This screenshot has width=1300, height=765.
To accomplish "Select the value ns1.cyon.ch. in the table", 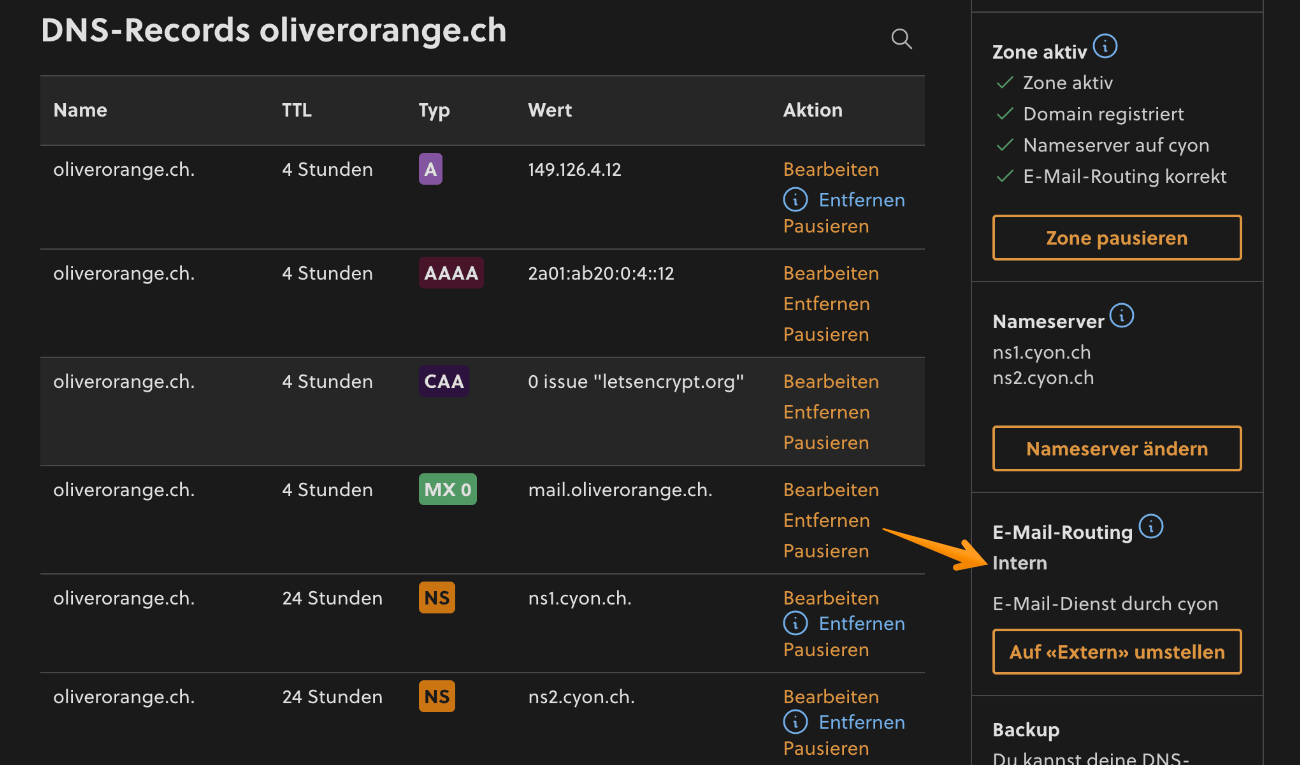I will pos(580,598).
